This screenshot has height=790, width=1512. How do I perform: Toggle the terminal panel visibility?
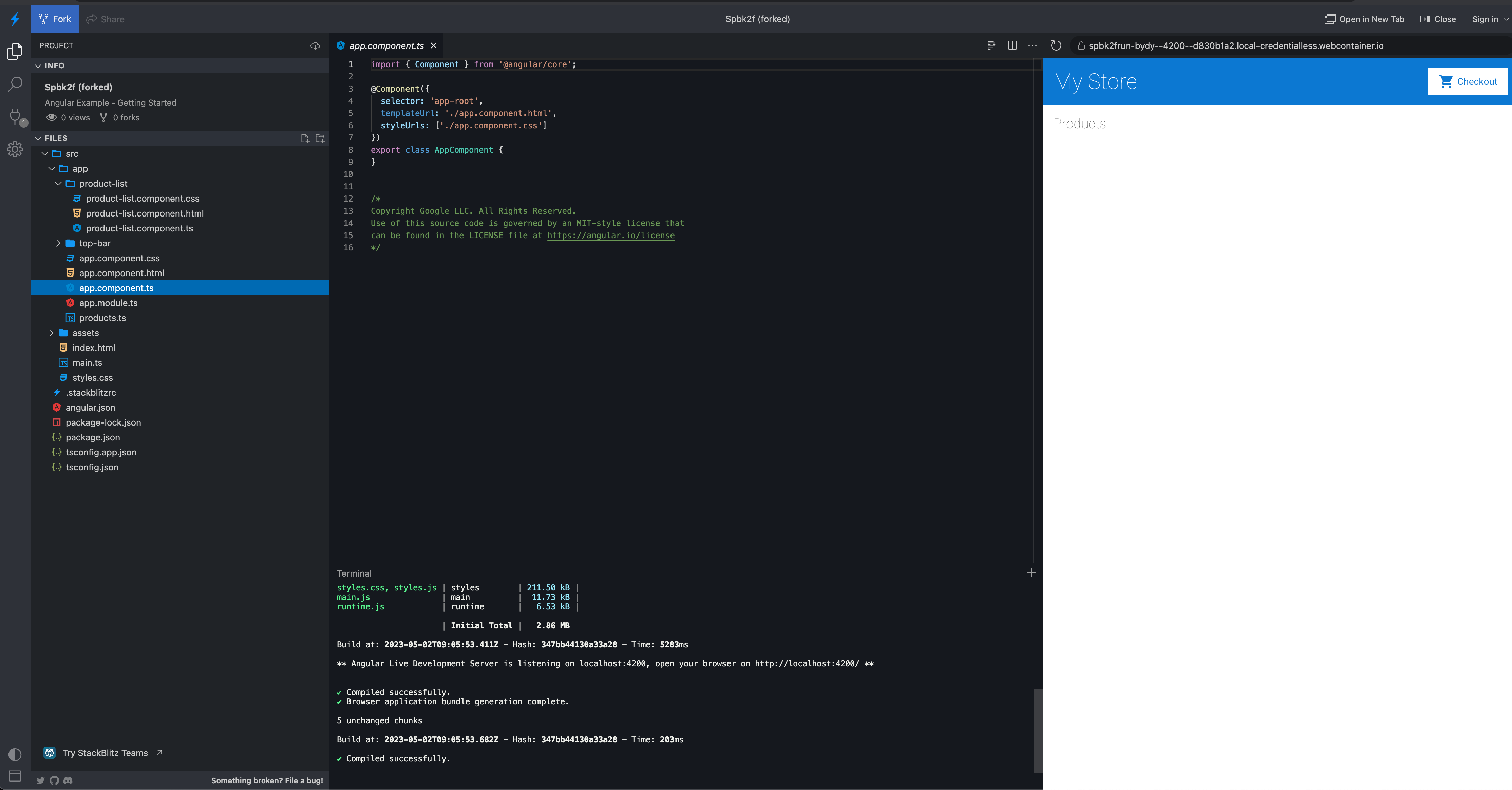pyautogui.click(x=15, y=776)
